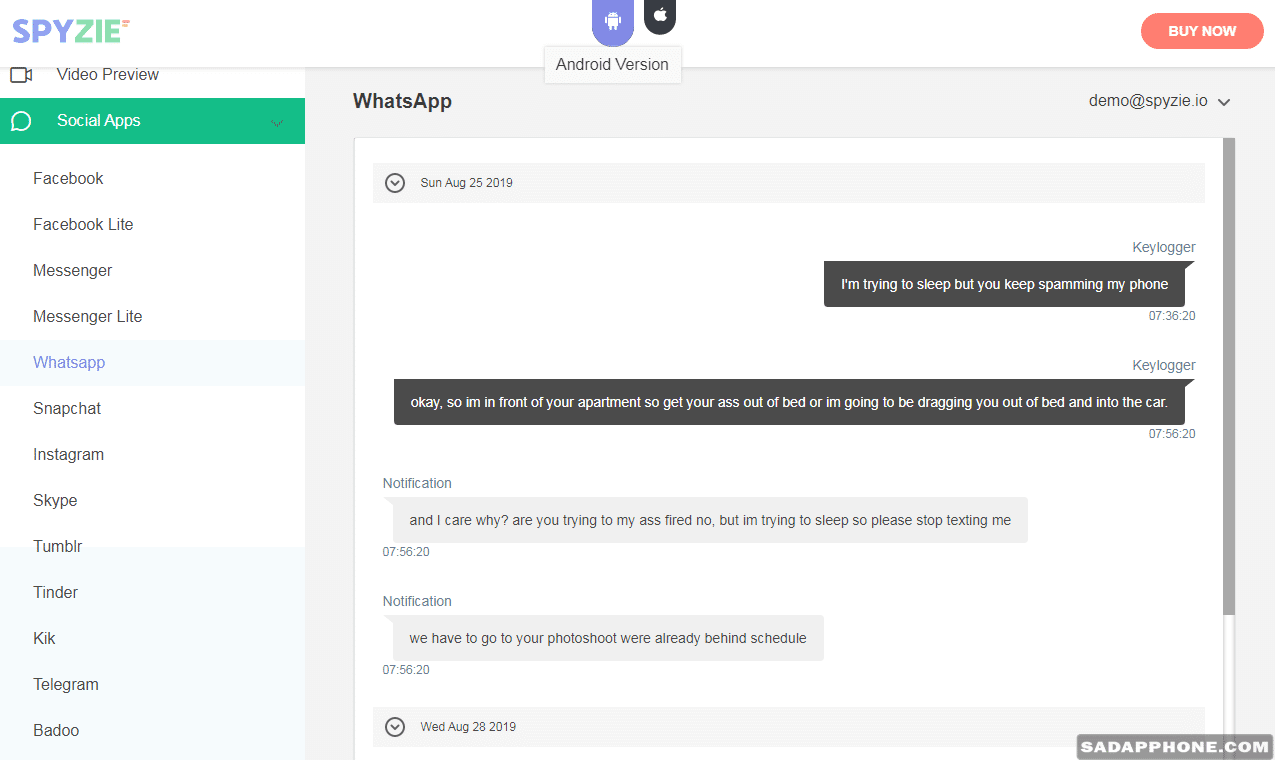Collapse the Social Apps menu arrow
1275x760 pixels.
tap(277, 122)
